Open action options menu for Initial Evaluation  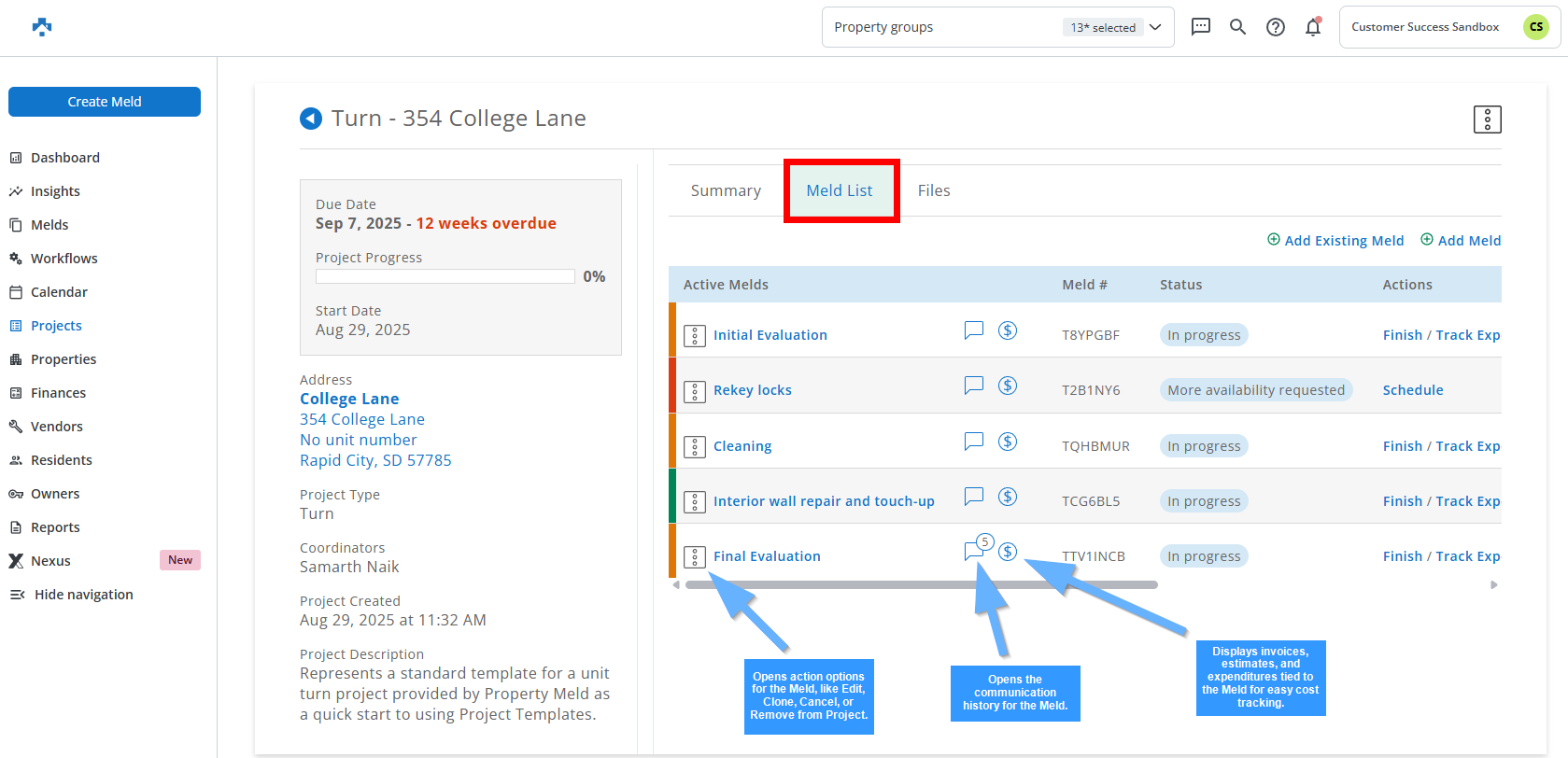coord(695,336)
